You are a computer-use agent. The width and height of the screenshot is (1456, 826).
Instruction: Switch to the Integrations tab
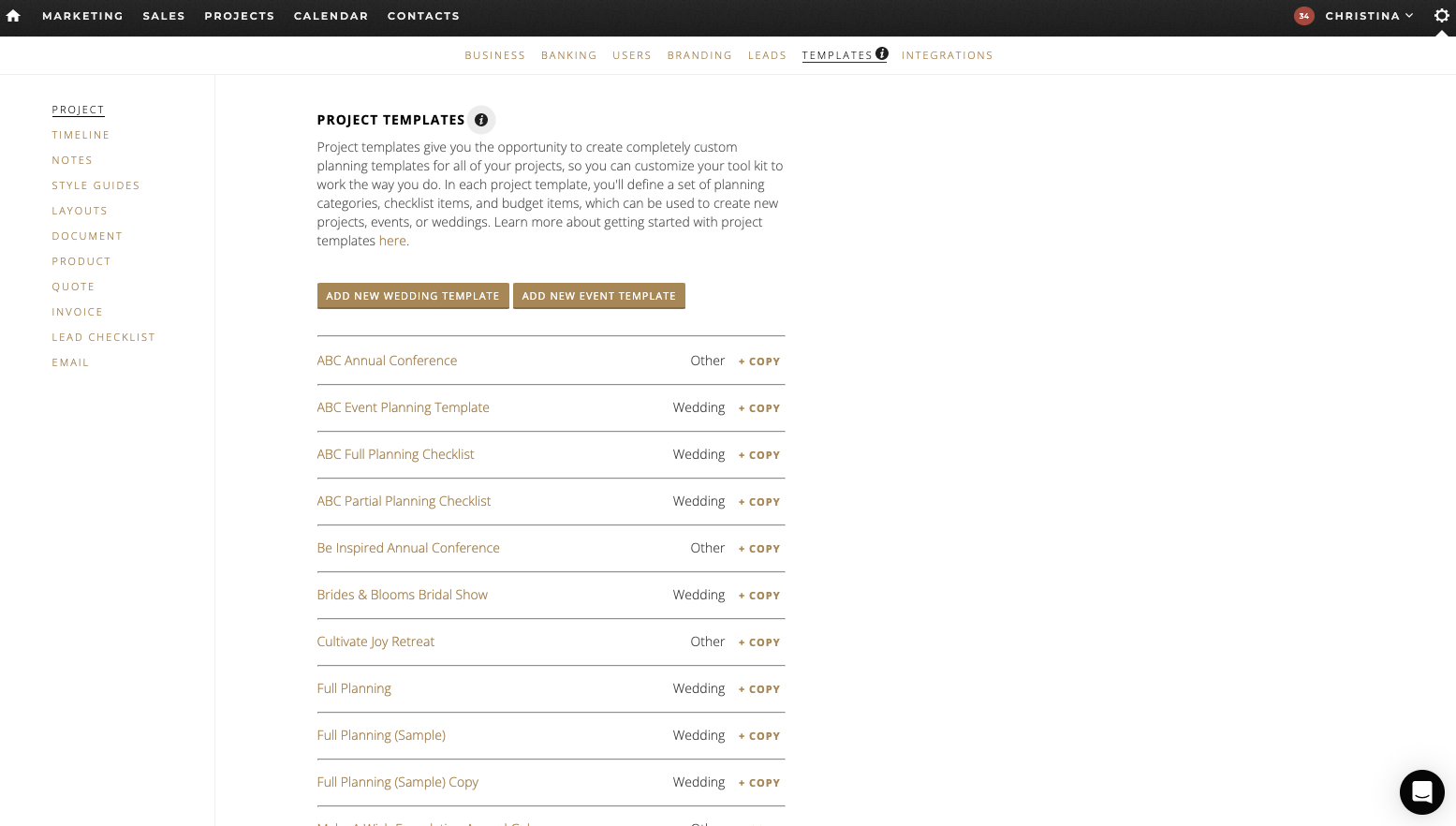tap(948, 55)
